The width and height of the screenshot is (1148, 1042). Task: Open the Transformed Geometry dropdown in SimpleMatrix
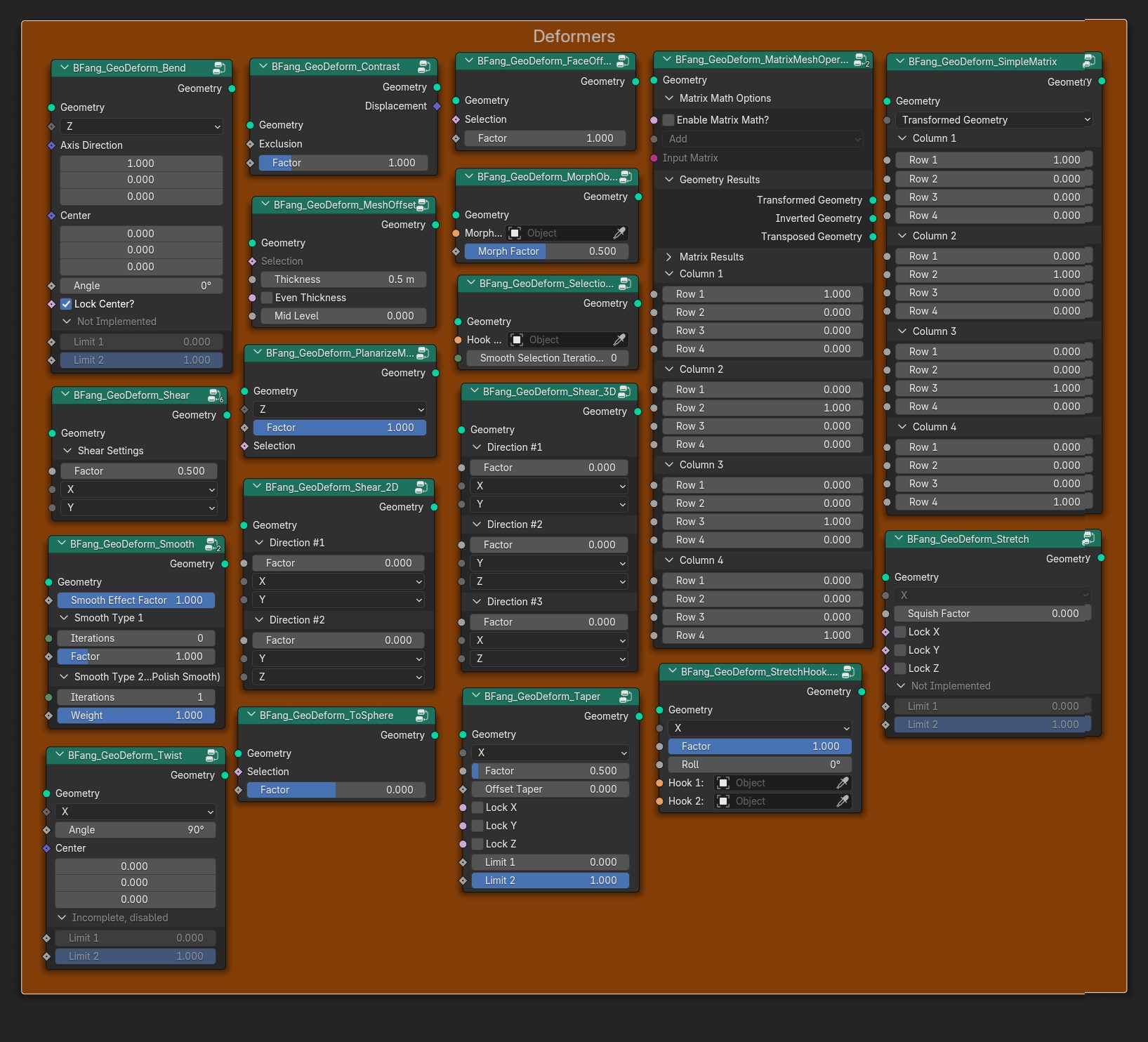[x=994, y=120]
